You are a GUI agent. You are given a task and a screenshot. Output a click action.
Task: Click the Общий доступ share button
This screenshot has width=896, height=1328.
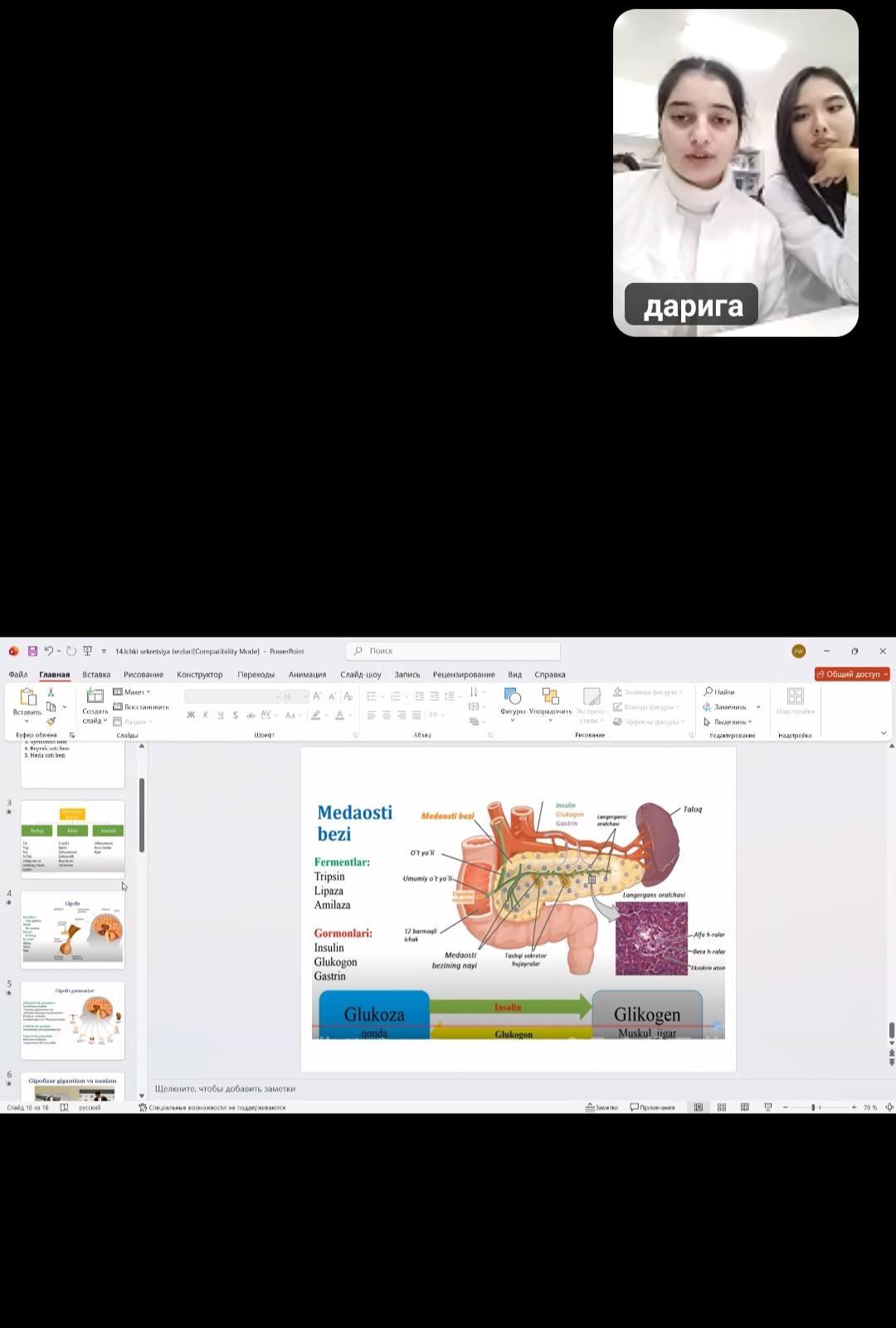click(x=852, y=674)
